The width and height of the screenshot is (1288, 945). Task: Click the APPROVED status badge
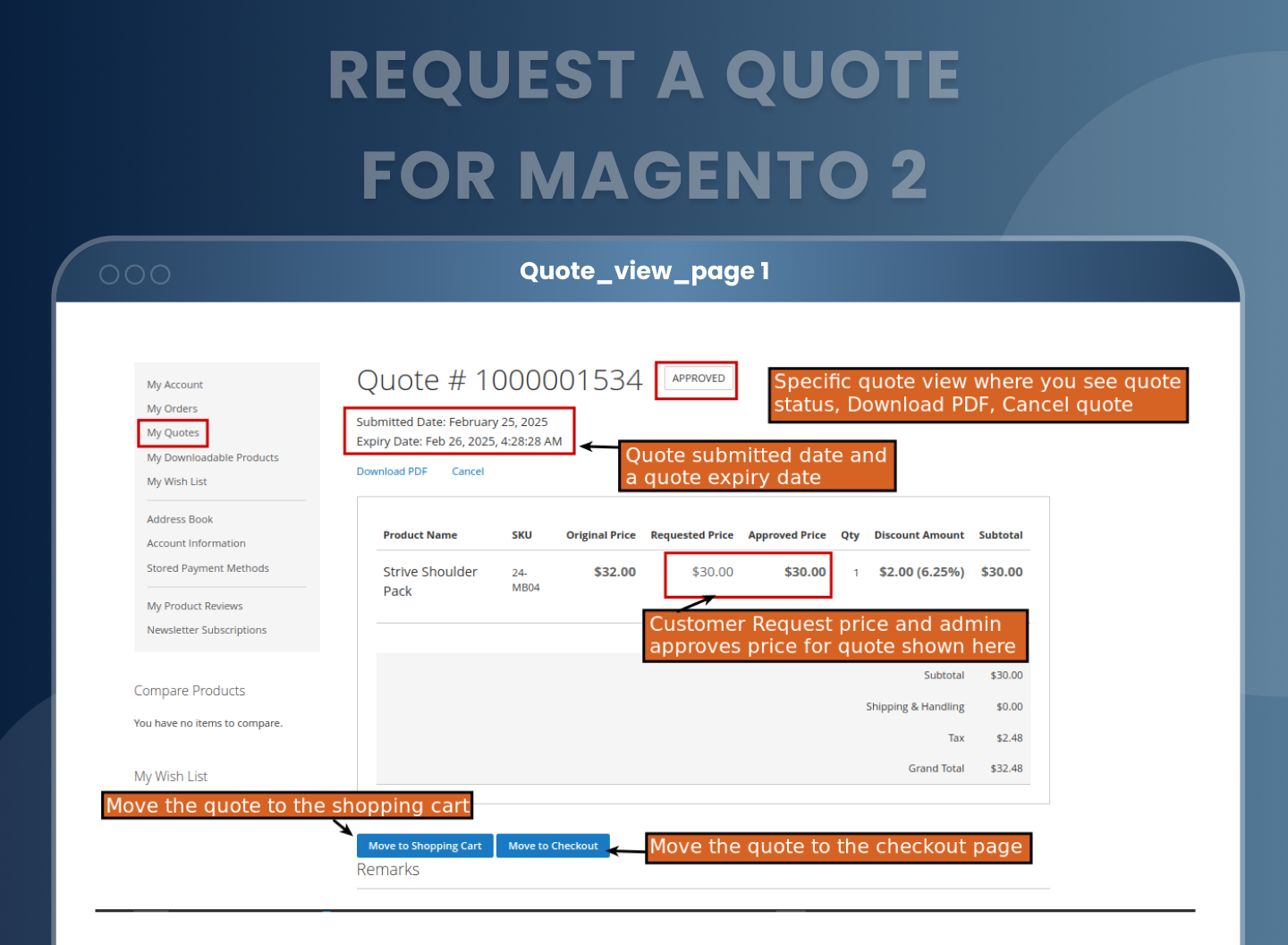(x=698, y=379)
